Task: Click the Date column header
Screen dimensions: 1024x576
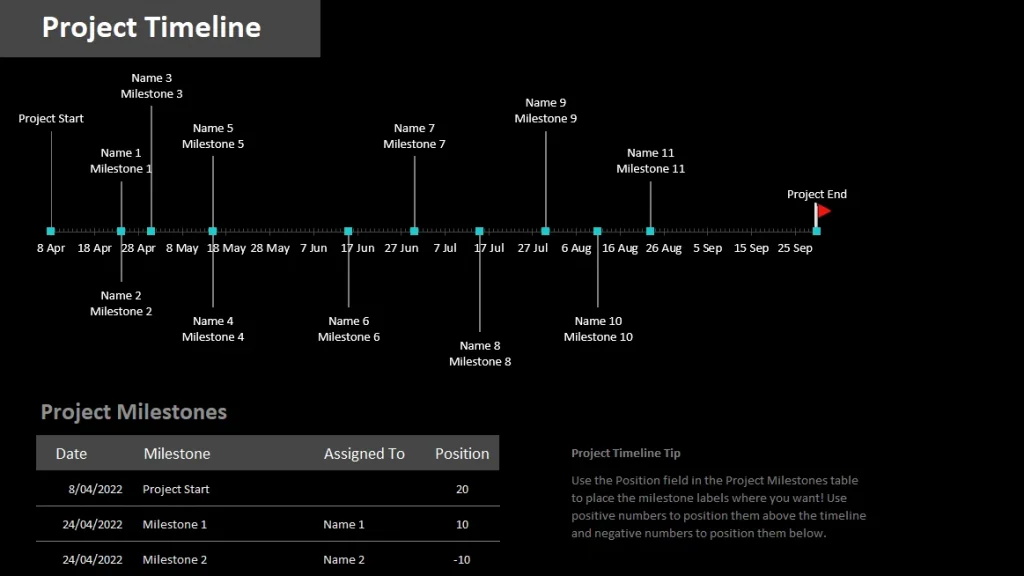Action: point(71,453)
